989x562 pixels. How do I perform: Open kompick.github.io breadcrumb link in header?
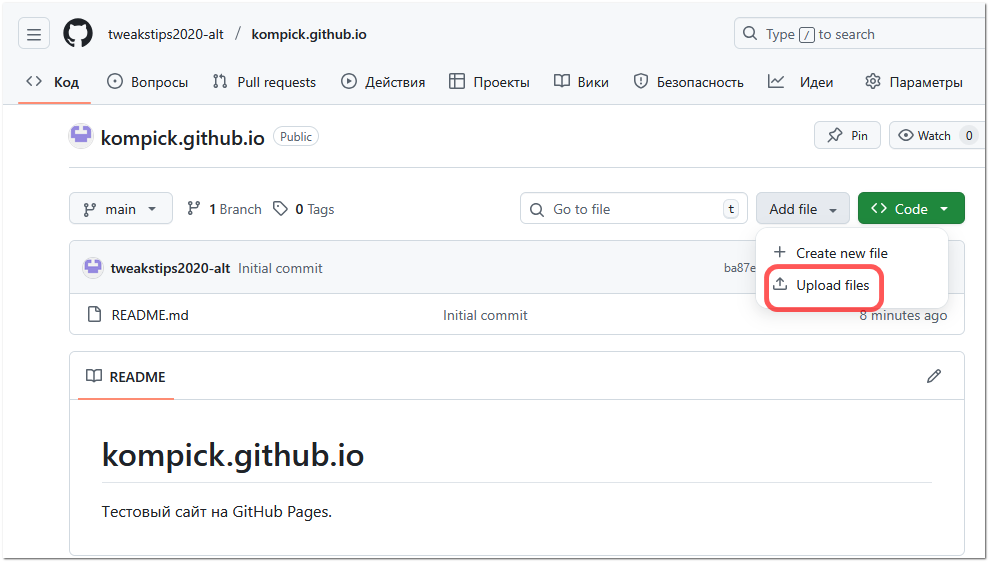pos(308,34)
